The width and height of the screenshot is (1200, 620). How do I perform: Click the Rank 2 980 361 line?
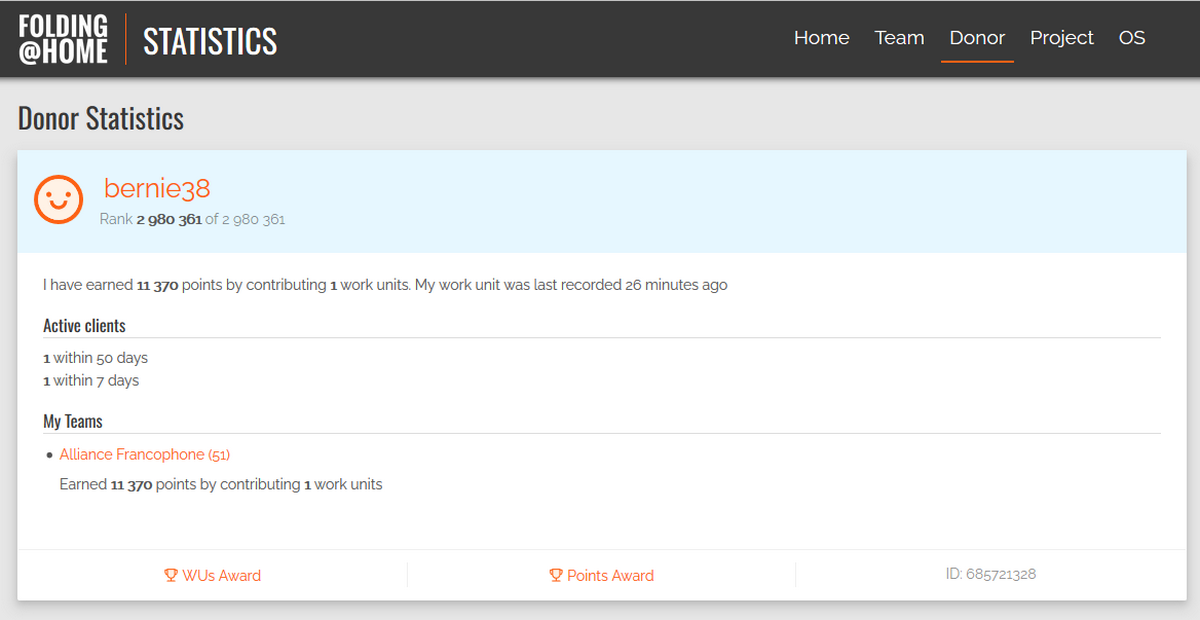pos(192,219)
